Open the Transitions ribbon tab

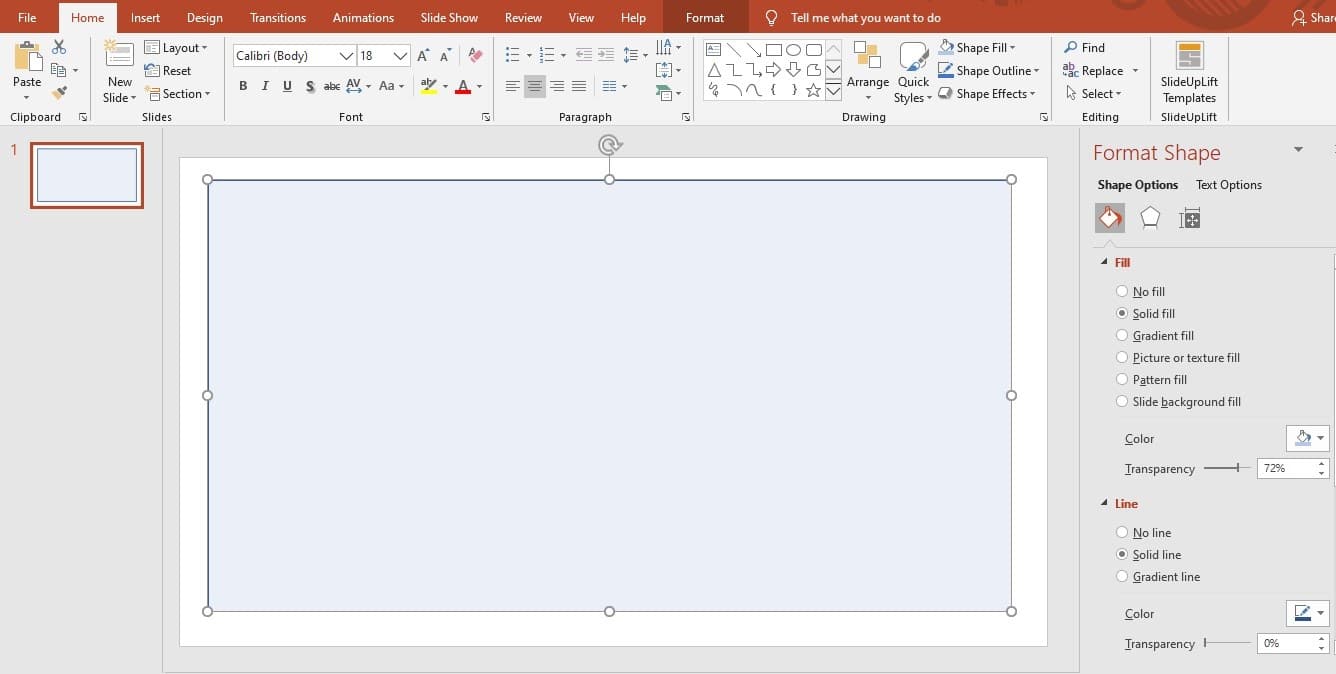[278, 18]
